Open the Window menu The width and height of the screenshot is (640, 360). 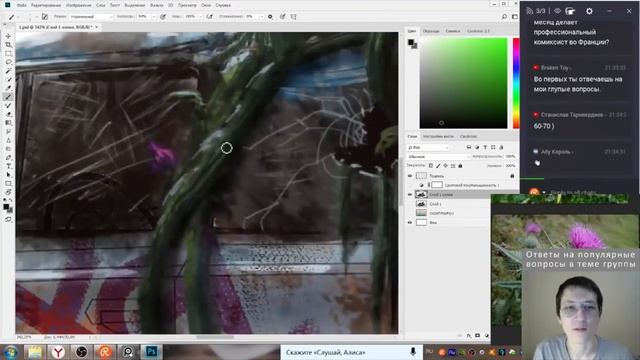206,5
